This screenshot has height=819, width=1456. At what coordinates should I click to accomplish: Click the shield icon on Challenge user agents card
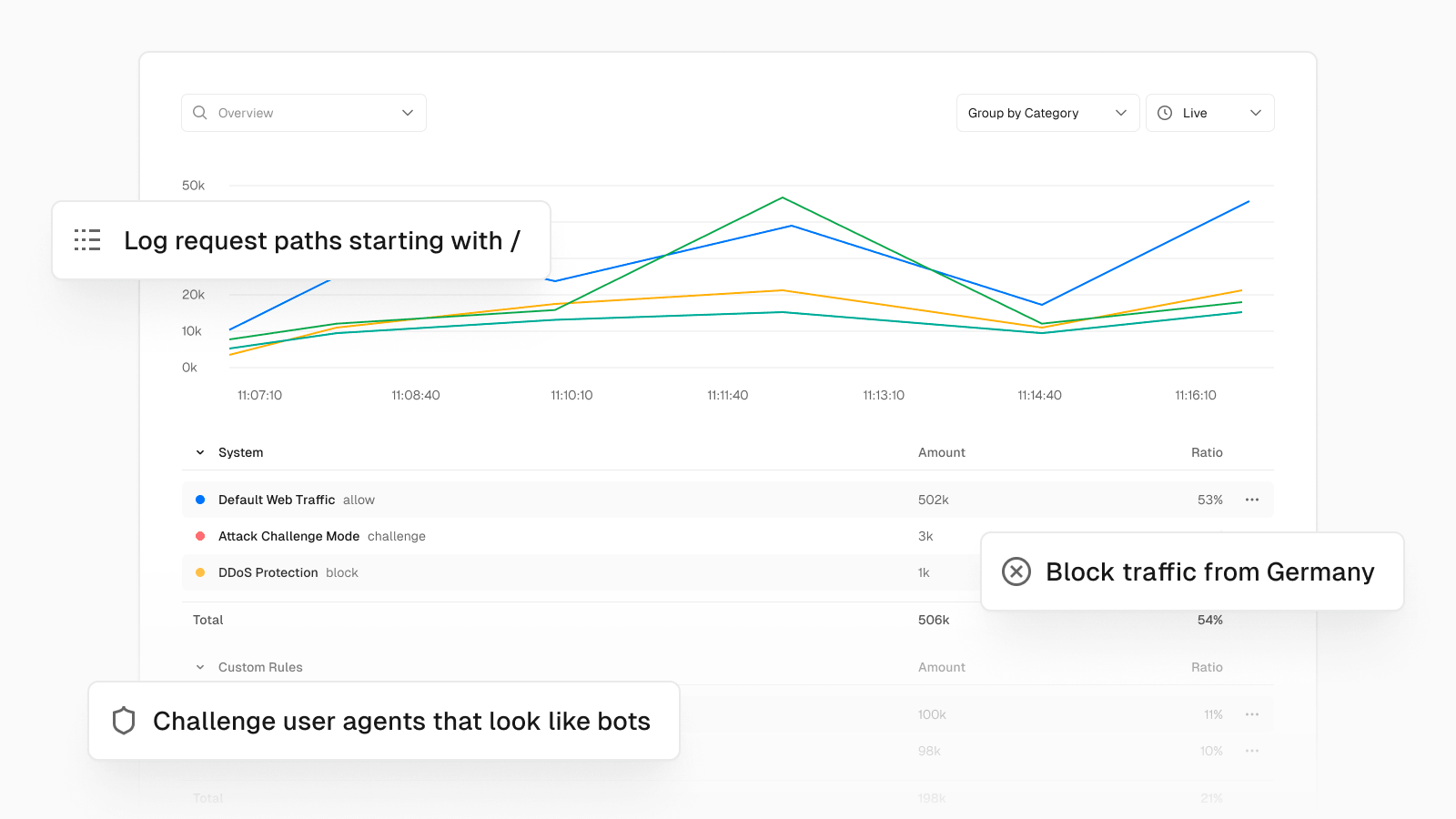point(124,721)
